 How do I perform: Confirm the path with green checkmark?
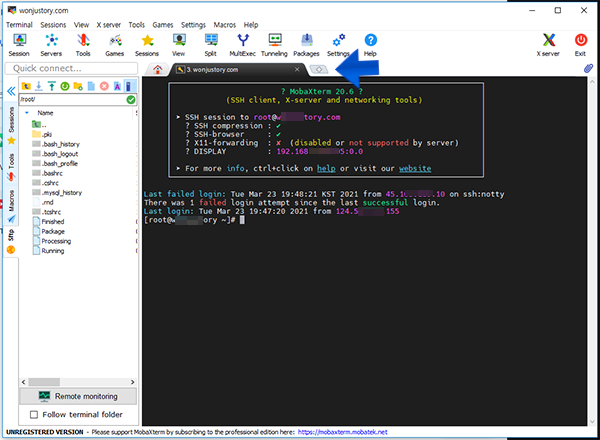click(x=131, y=99)
